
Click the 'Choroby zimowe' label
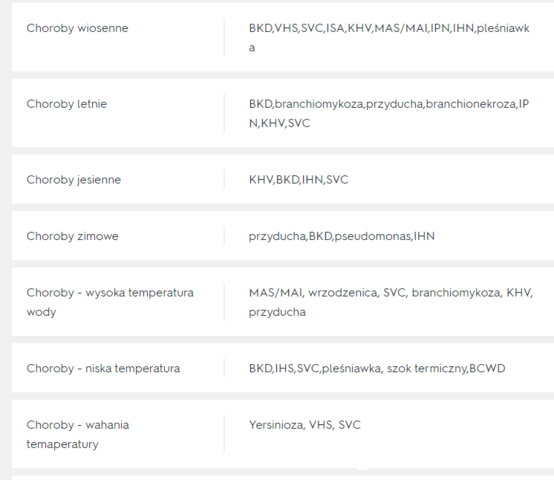(72, 236)
